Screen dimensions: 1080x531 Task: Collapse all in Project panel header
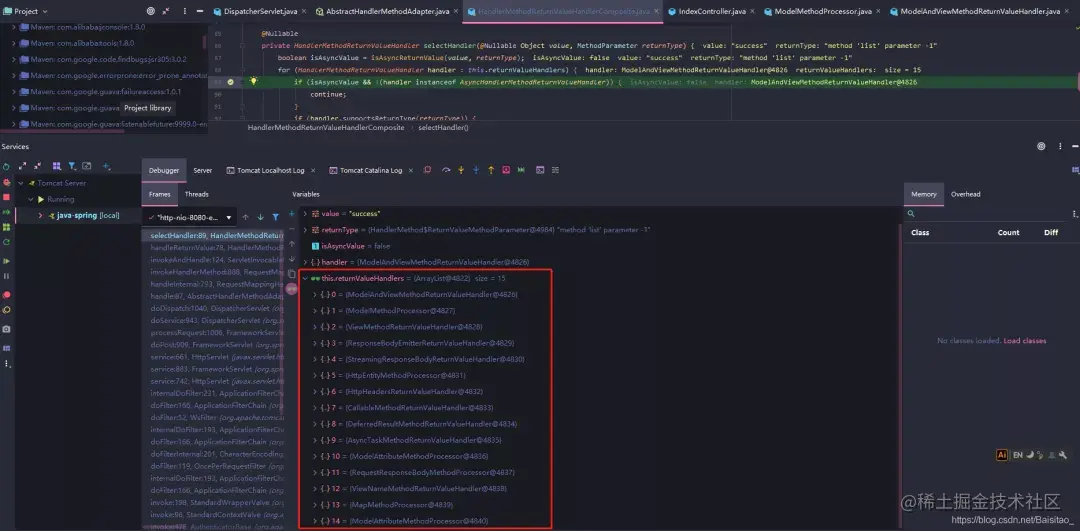pos(167,12)
